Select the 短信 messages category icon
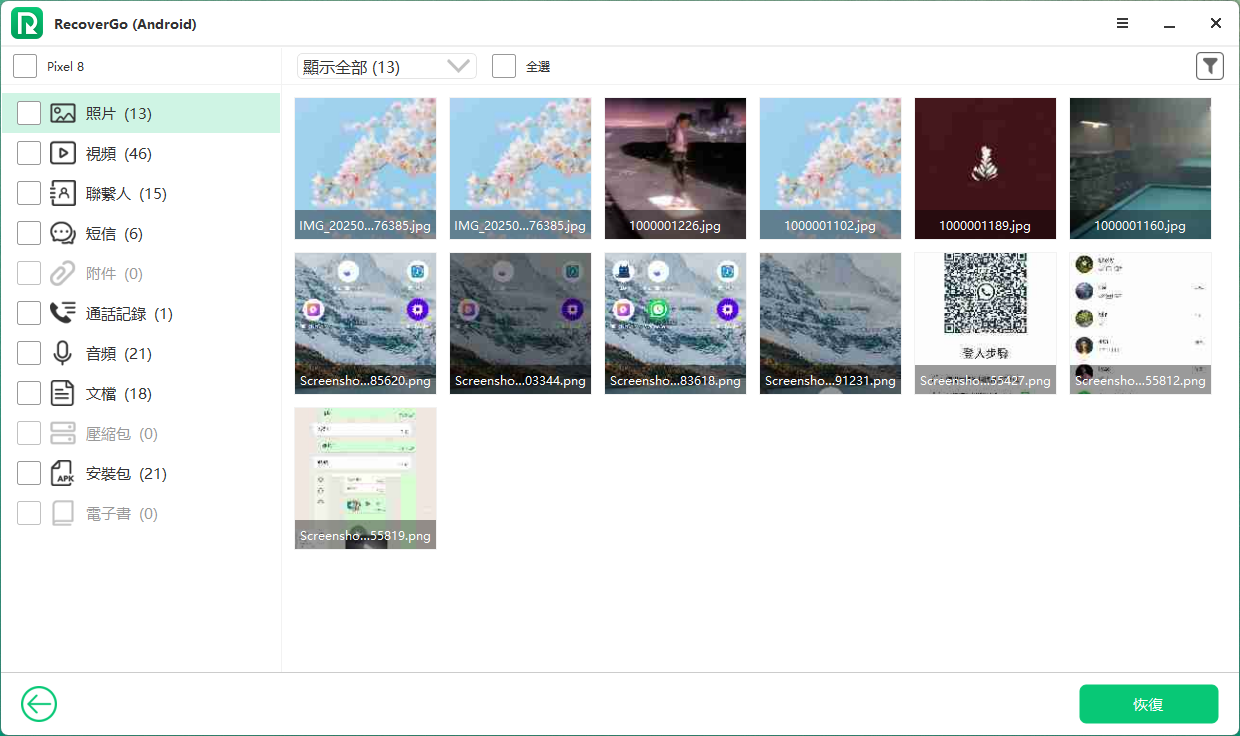1240x736 pixels. [63, 233]
